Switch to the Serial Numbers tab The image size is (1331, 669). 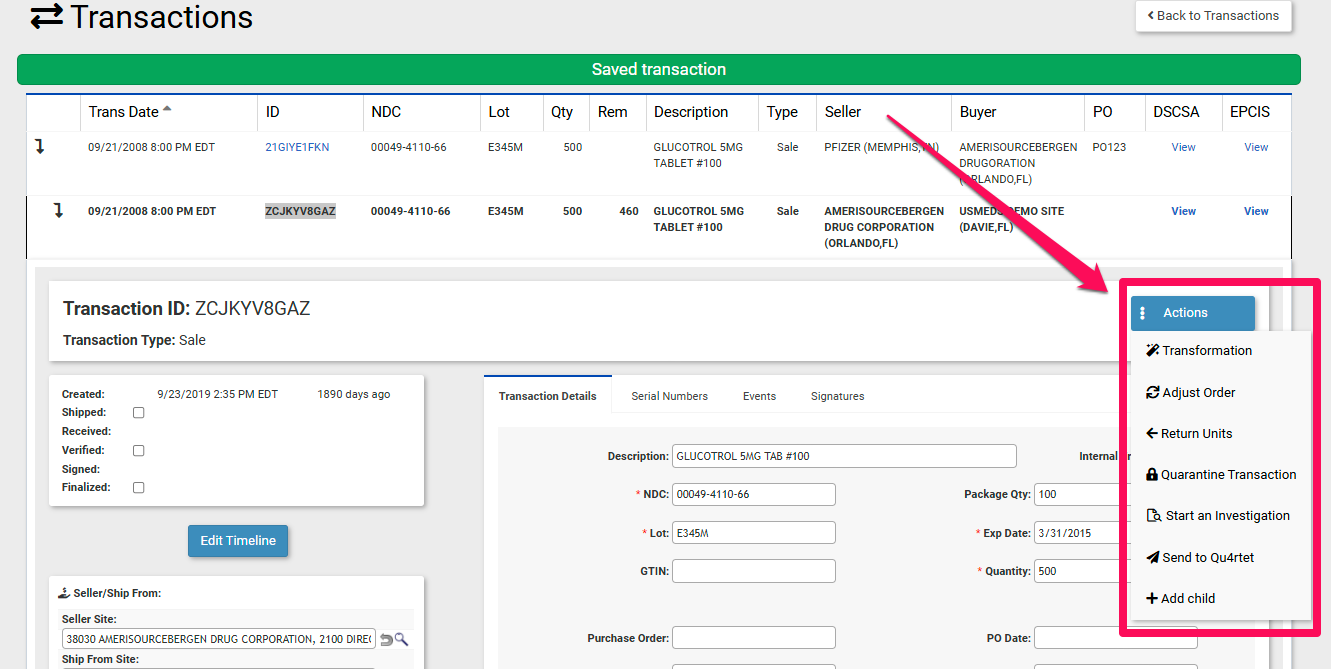pyautogui.click(x=669, y=396)
